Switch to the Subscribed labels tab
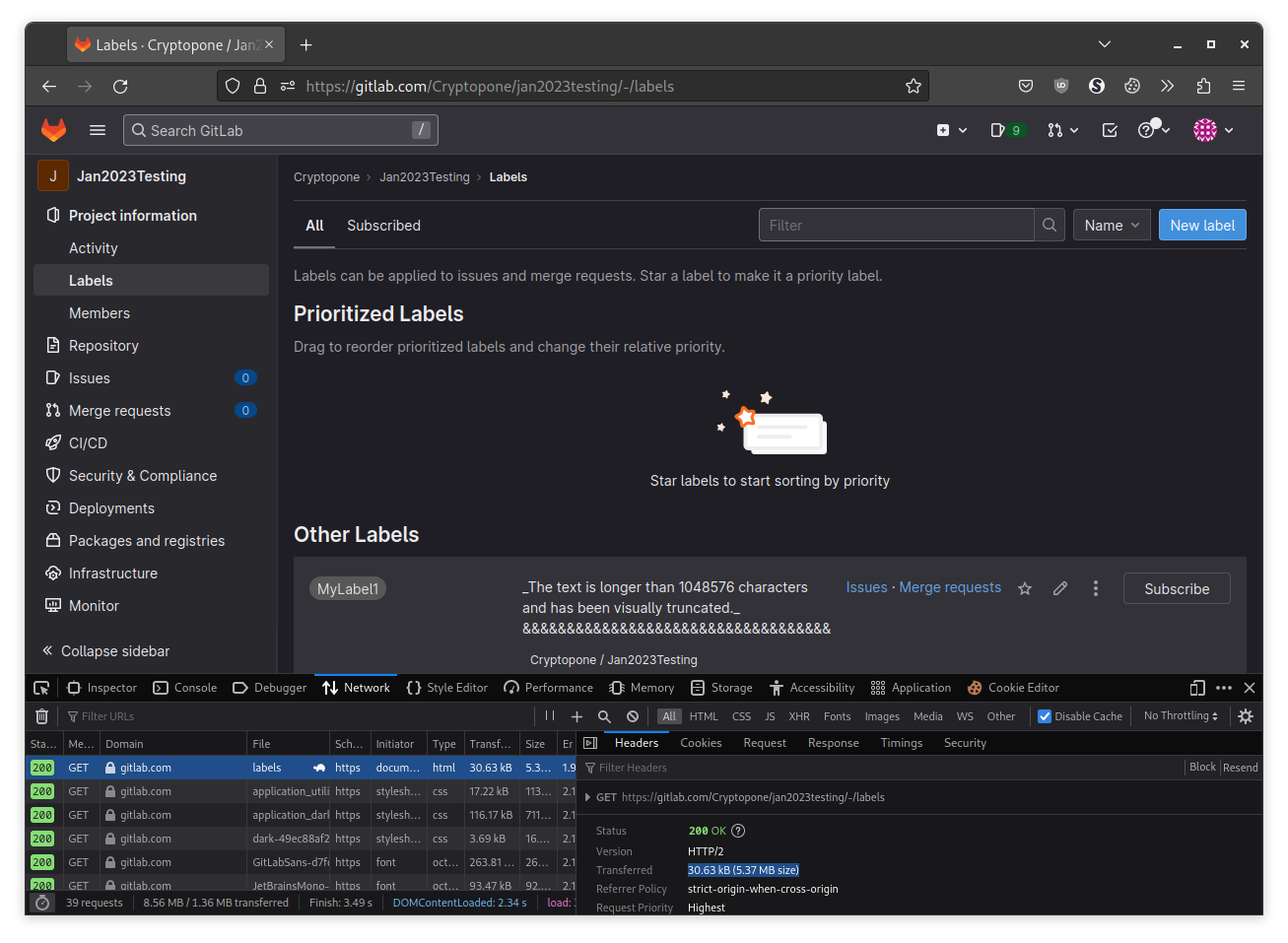Image resolution: width=1288 pixels, height=943 pixels. [x=383, y=226]
